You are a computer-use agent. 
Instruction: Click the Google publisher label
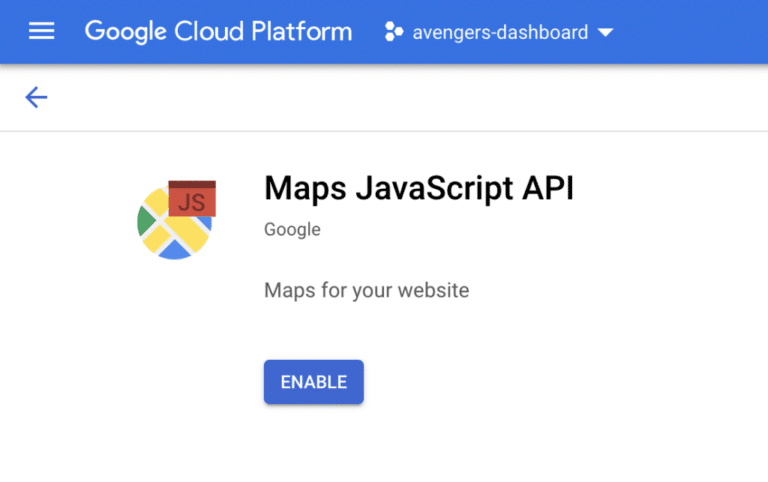click(x=292, y=230)
